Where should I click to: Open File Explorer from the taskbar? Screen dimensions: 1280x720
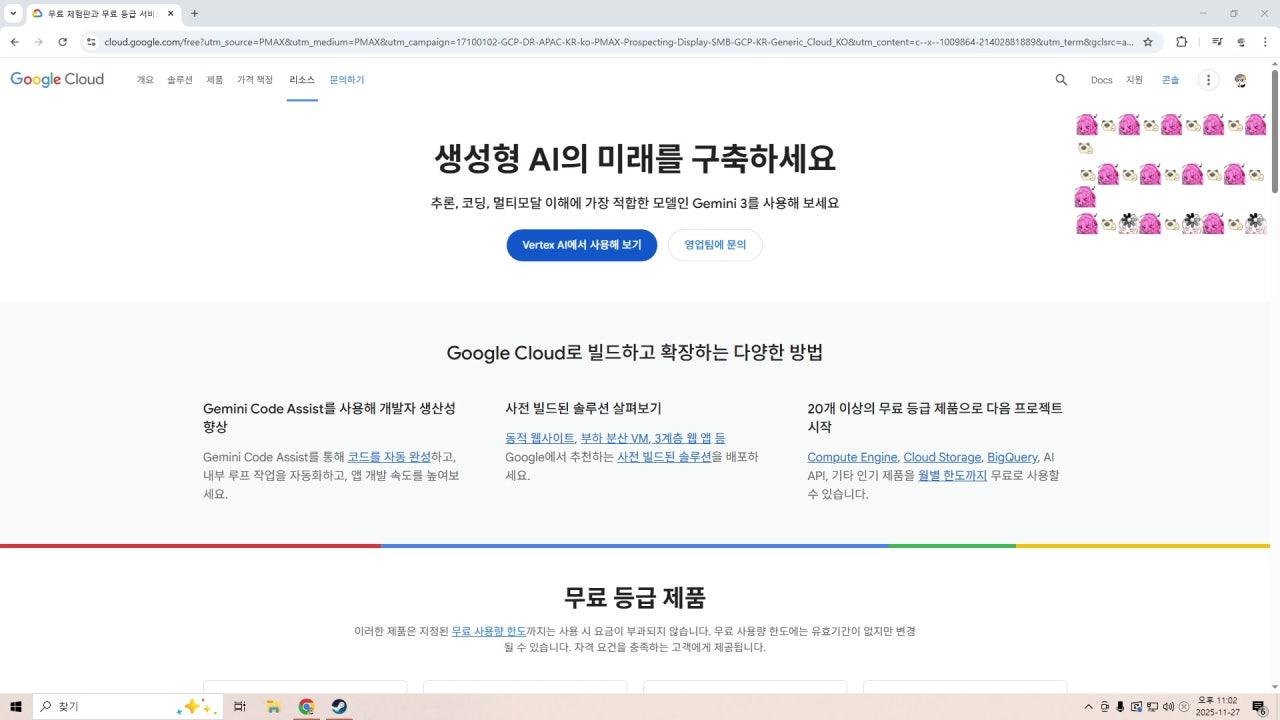(273, 706)
